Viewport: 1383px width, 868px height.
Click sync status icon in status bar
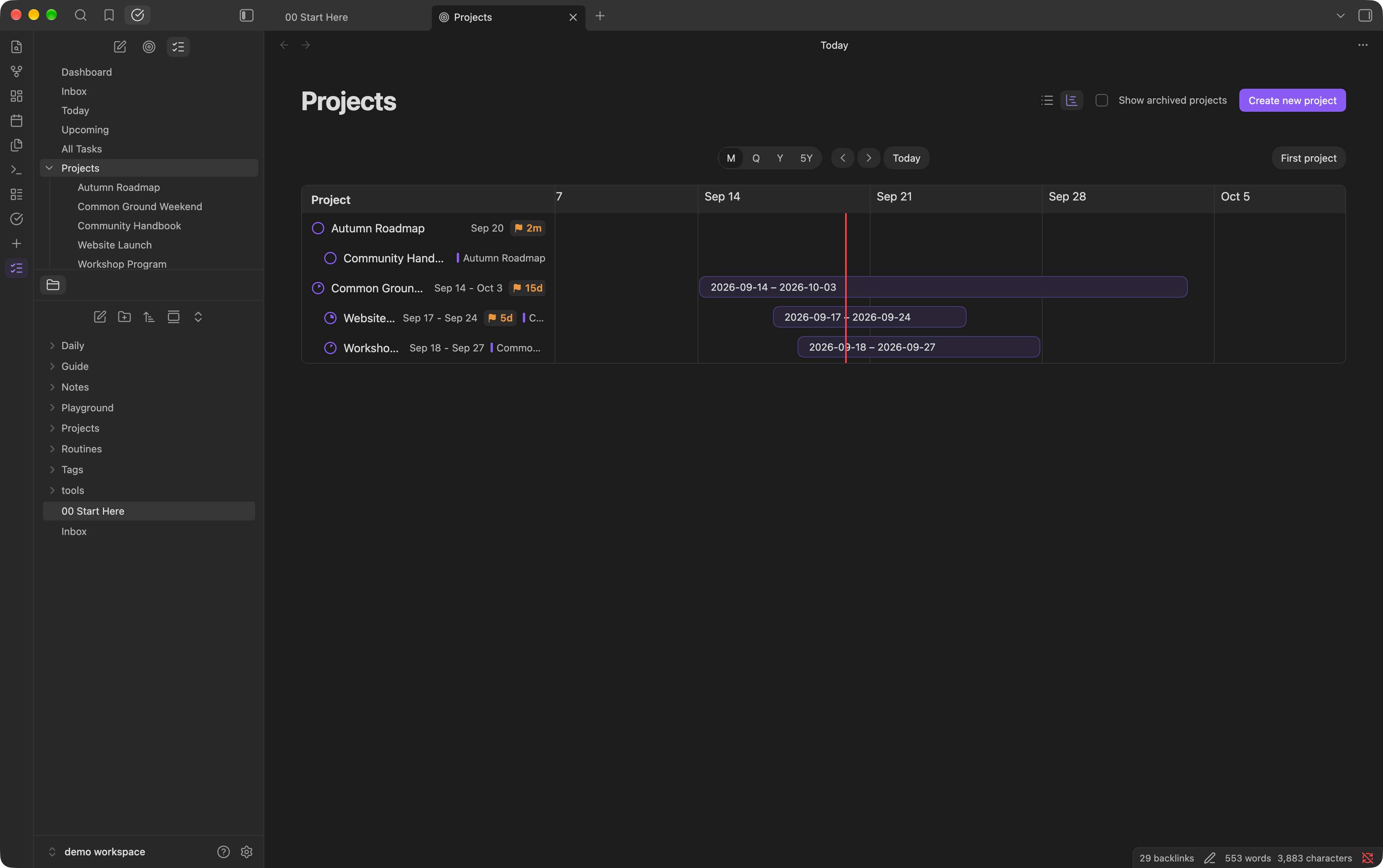coord(1368,858)
